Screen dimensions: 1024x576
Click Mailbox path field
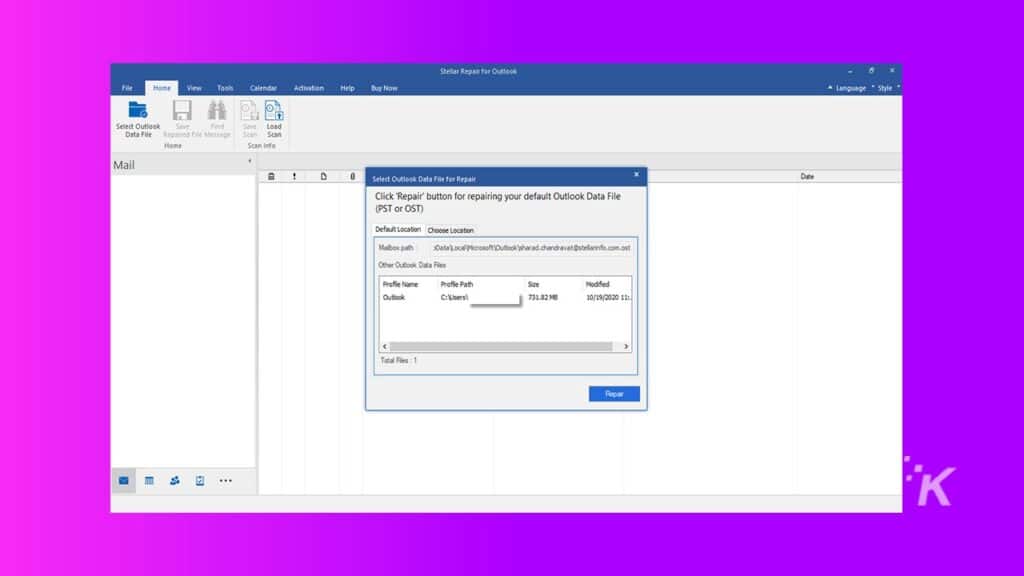tap(532, 248)
